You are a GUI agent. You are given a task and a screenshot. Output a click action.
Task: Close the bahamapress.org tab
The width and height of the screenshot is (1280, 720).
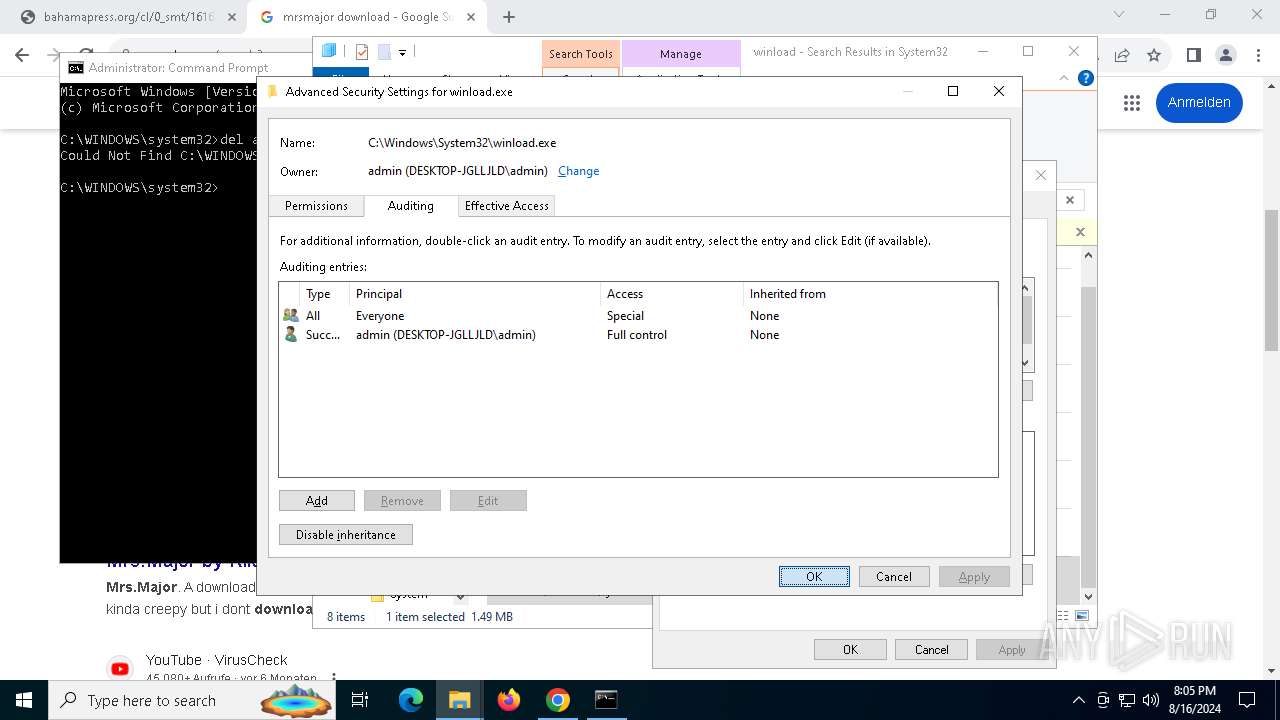[x=231, y=17]
